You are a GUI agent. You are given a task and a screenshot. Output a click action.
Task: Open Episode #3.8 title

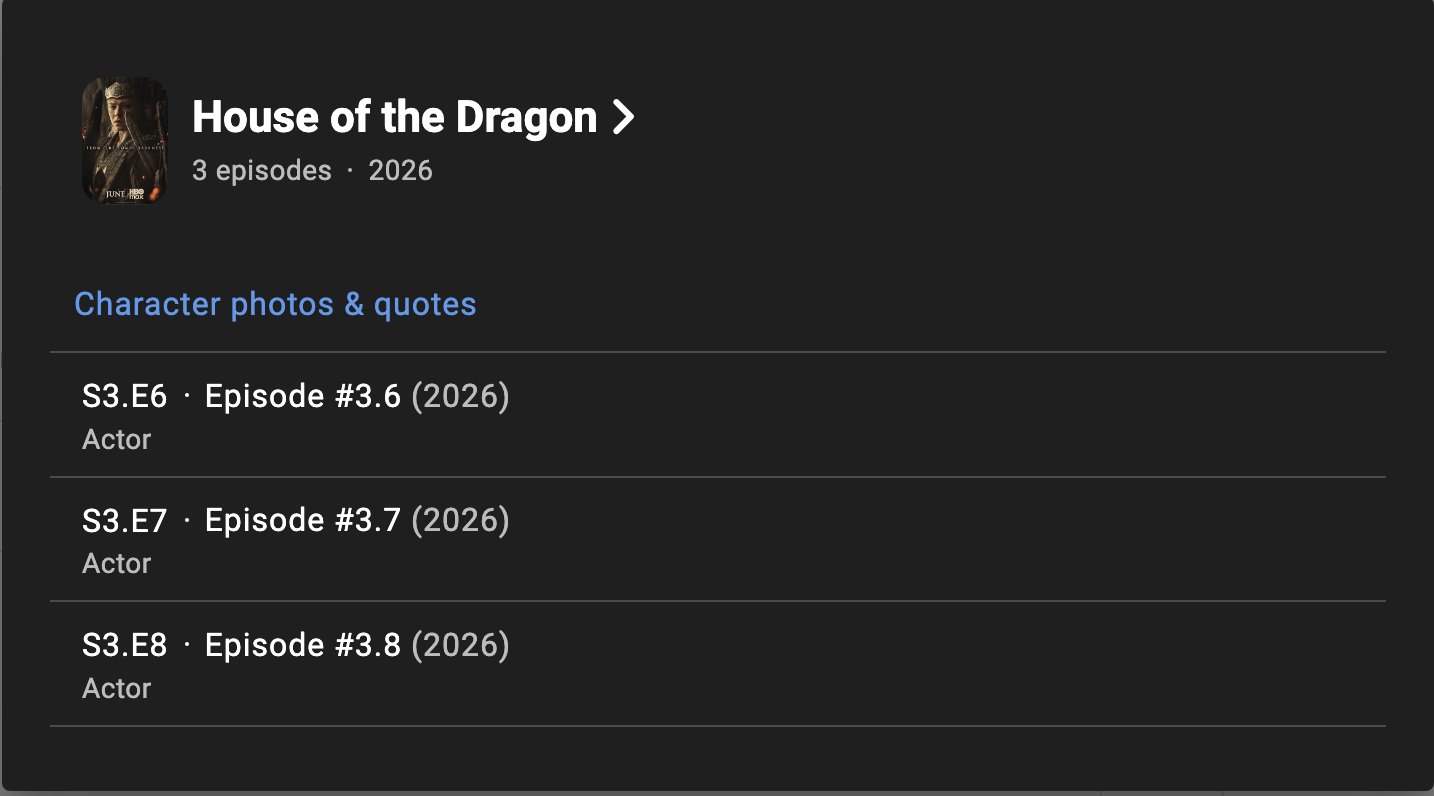tap(303, 645)
